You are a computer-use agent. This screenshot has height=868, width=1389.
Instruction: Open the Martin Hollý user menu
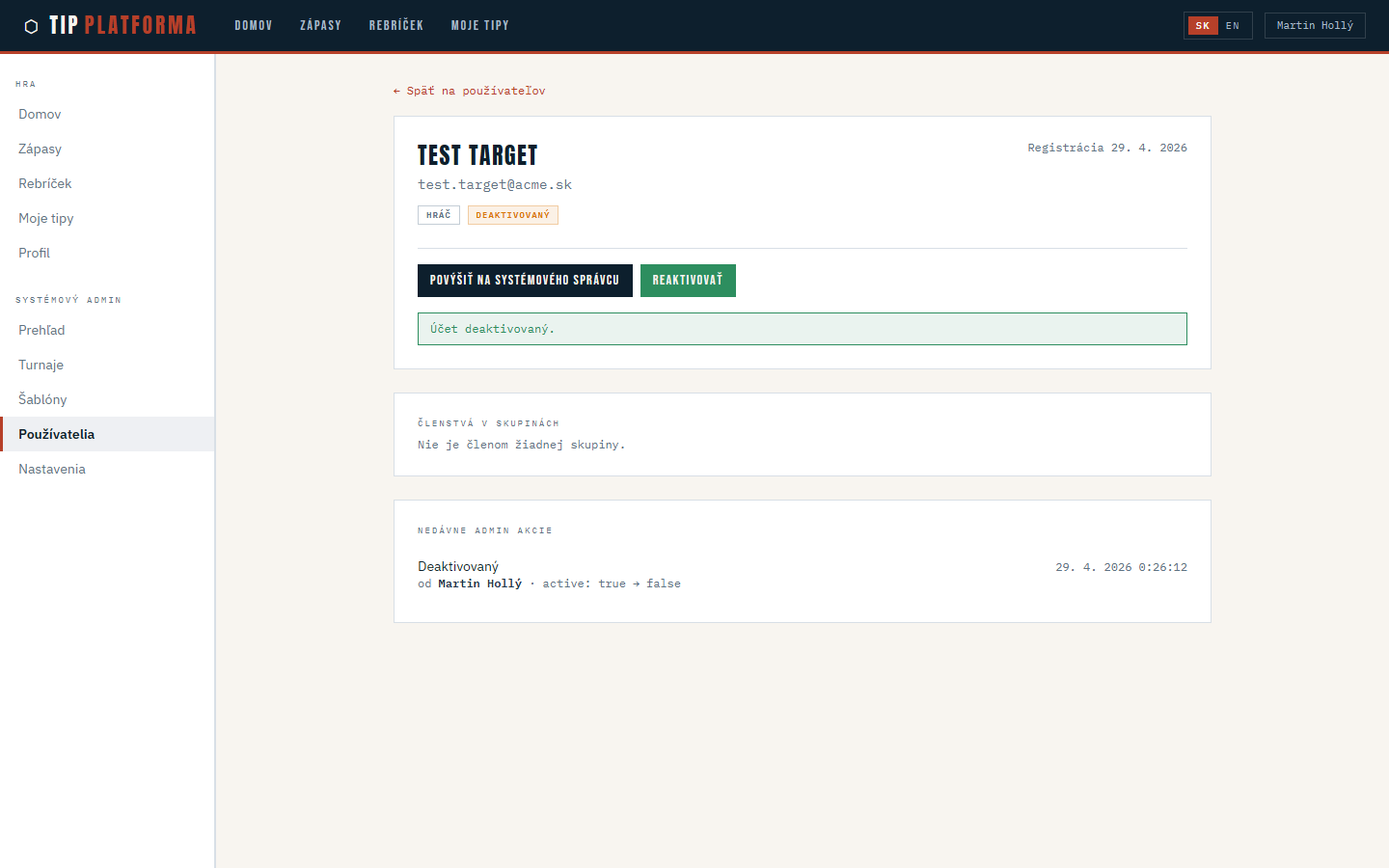click(x=1314, y=26)
